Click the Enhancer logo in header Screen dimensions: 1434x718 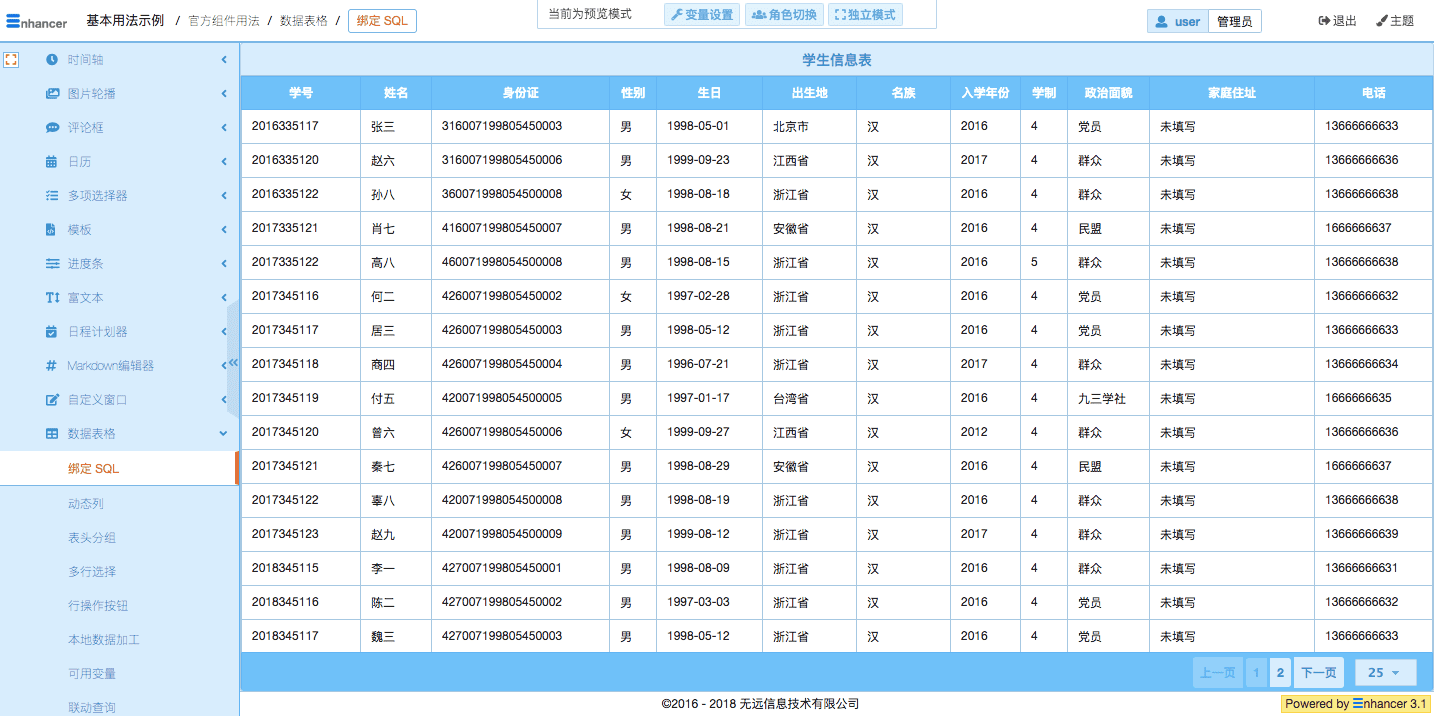[x=37, y=21]
